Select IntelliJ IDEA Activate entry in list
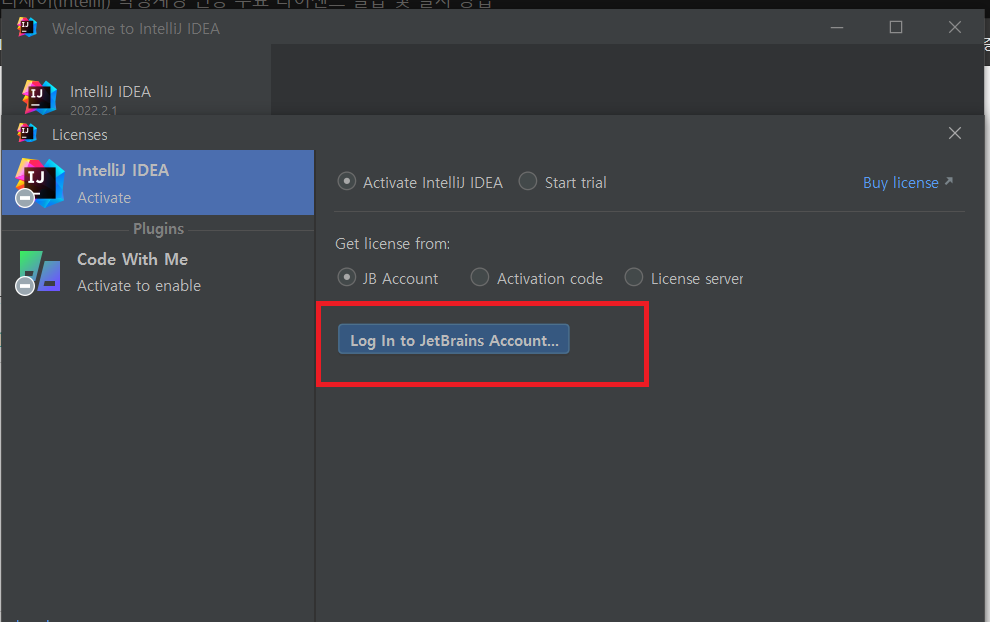Screen dimensions: 990x622 point(158,182)
